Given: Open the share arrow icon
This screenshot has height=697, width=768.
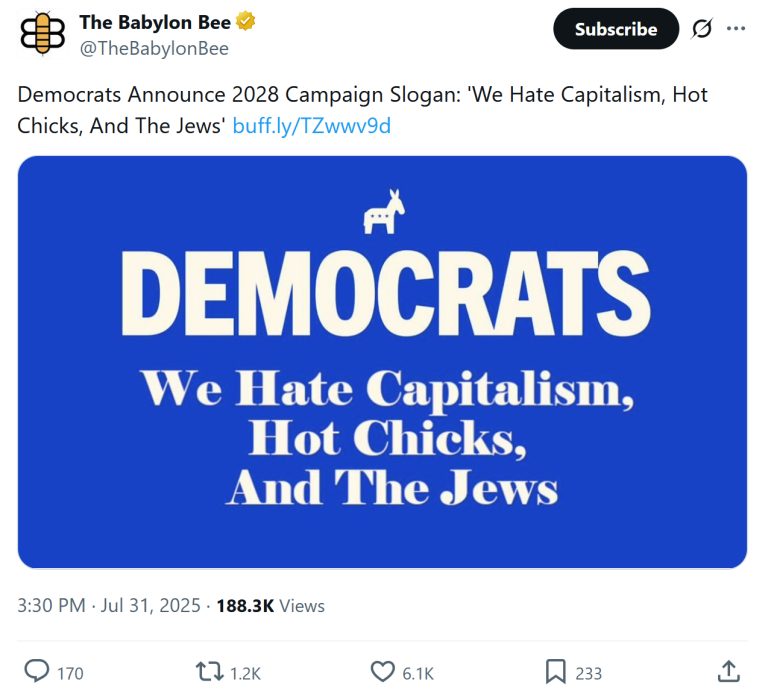Looking at the screenshot, I should [729, 672].
